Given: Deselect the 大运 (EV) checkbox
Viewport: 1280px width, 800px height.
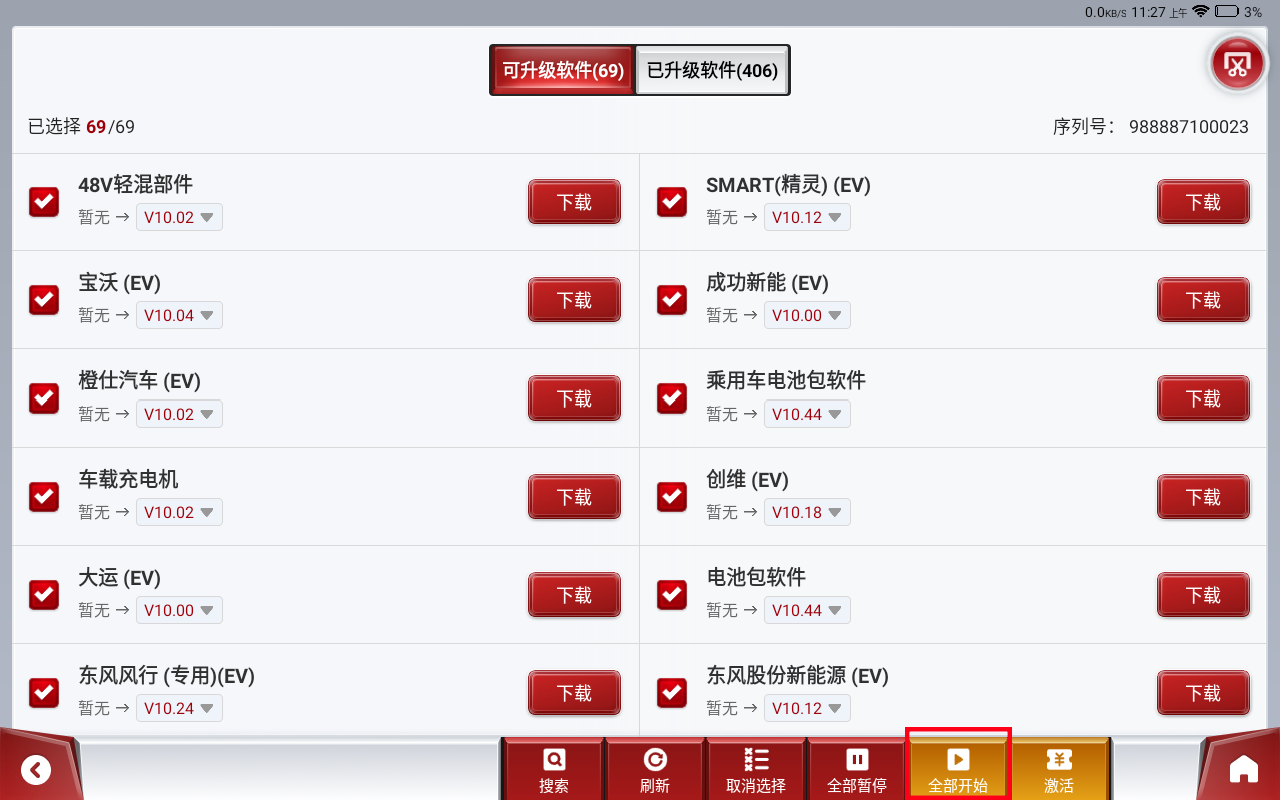Looking at the screenshot, I should click(44, 595).
